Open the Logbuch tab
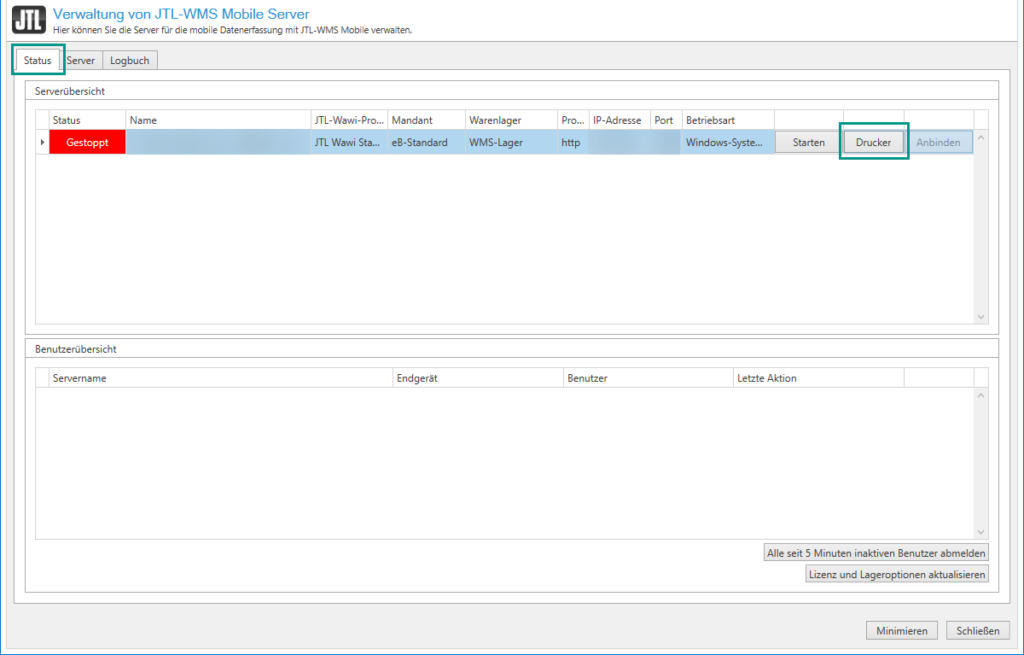This screenshot has height=655, width=1024. click(130, 61)
